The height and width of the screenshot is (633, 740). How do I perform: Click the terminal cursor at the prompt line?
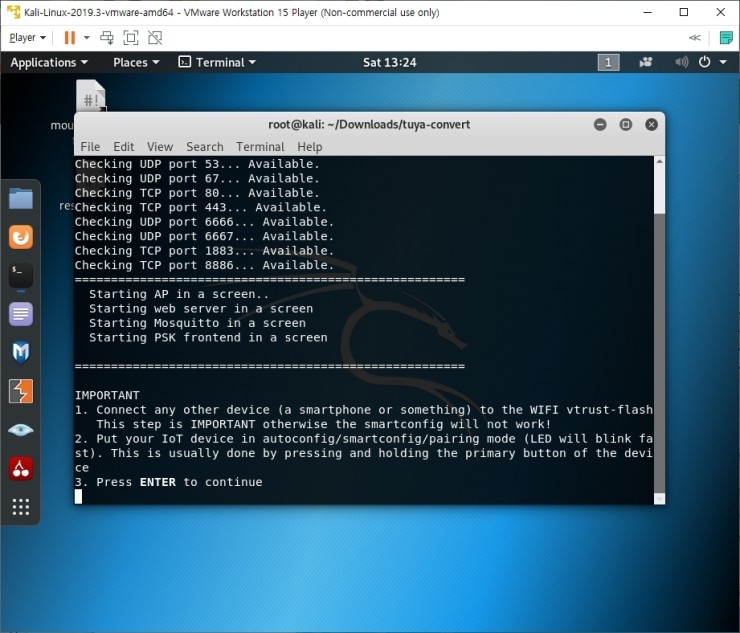coord(78,497)
